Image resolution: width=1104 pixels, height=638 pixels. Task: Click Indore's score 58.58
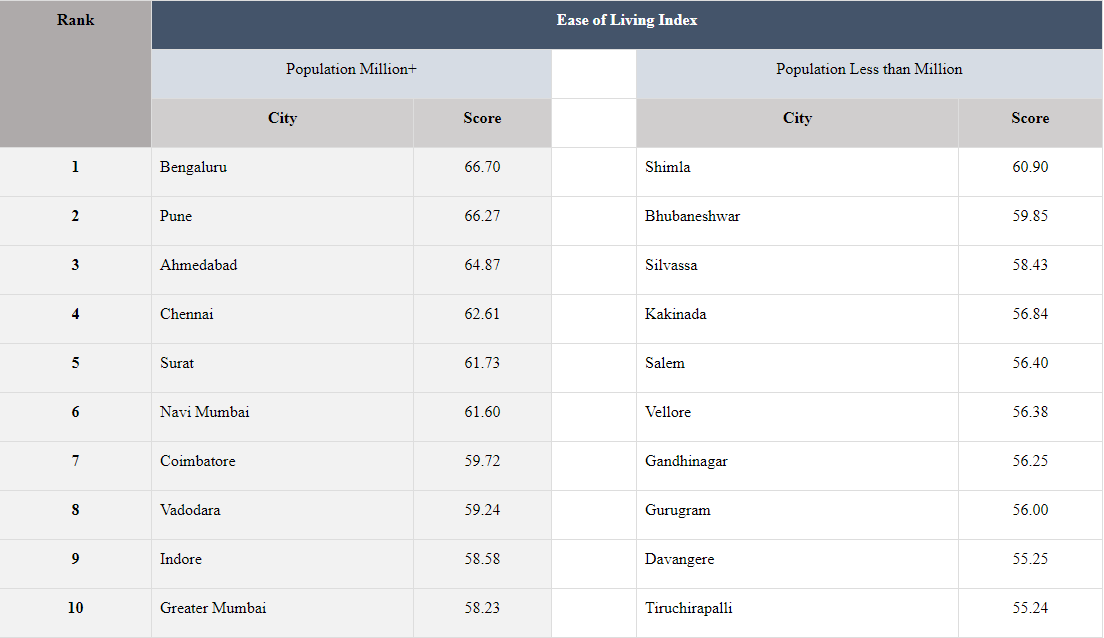[482, 559]
